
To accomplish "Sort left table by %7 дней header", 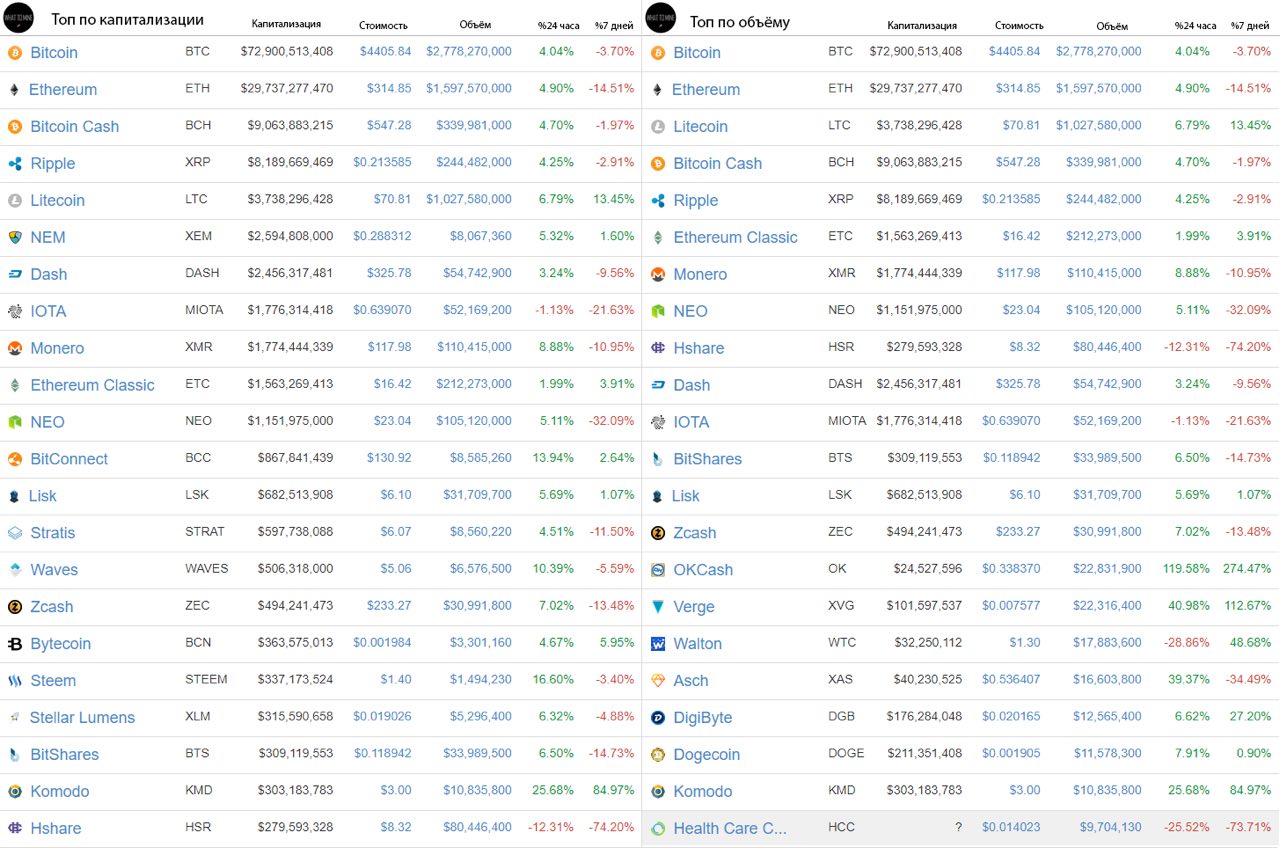I will click(615, 25).
